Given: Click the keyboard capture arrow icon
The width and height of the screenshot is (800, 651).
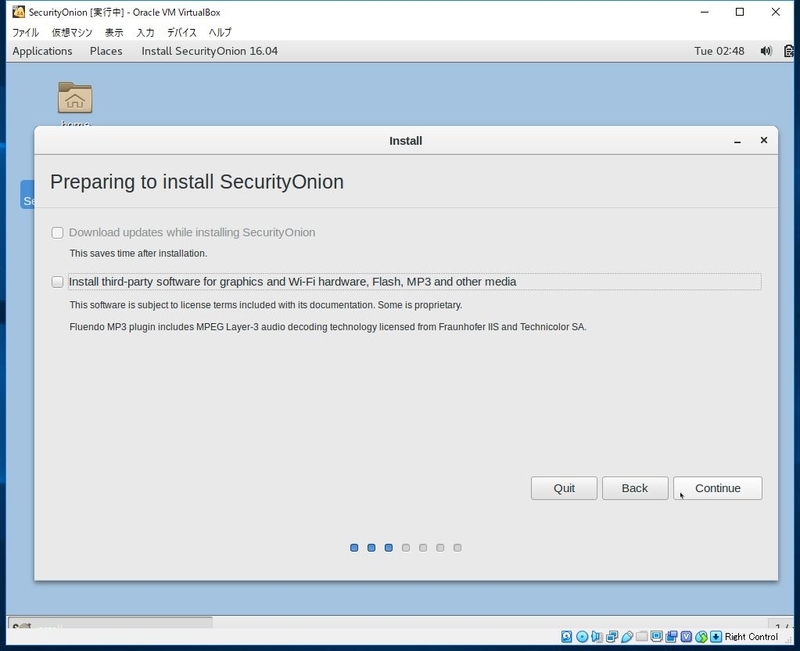Looking at the screenshot, I should pyautogui.click(x=716, y=637).
